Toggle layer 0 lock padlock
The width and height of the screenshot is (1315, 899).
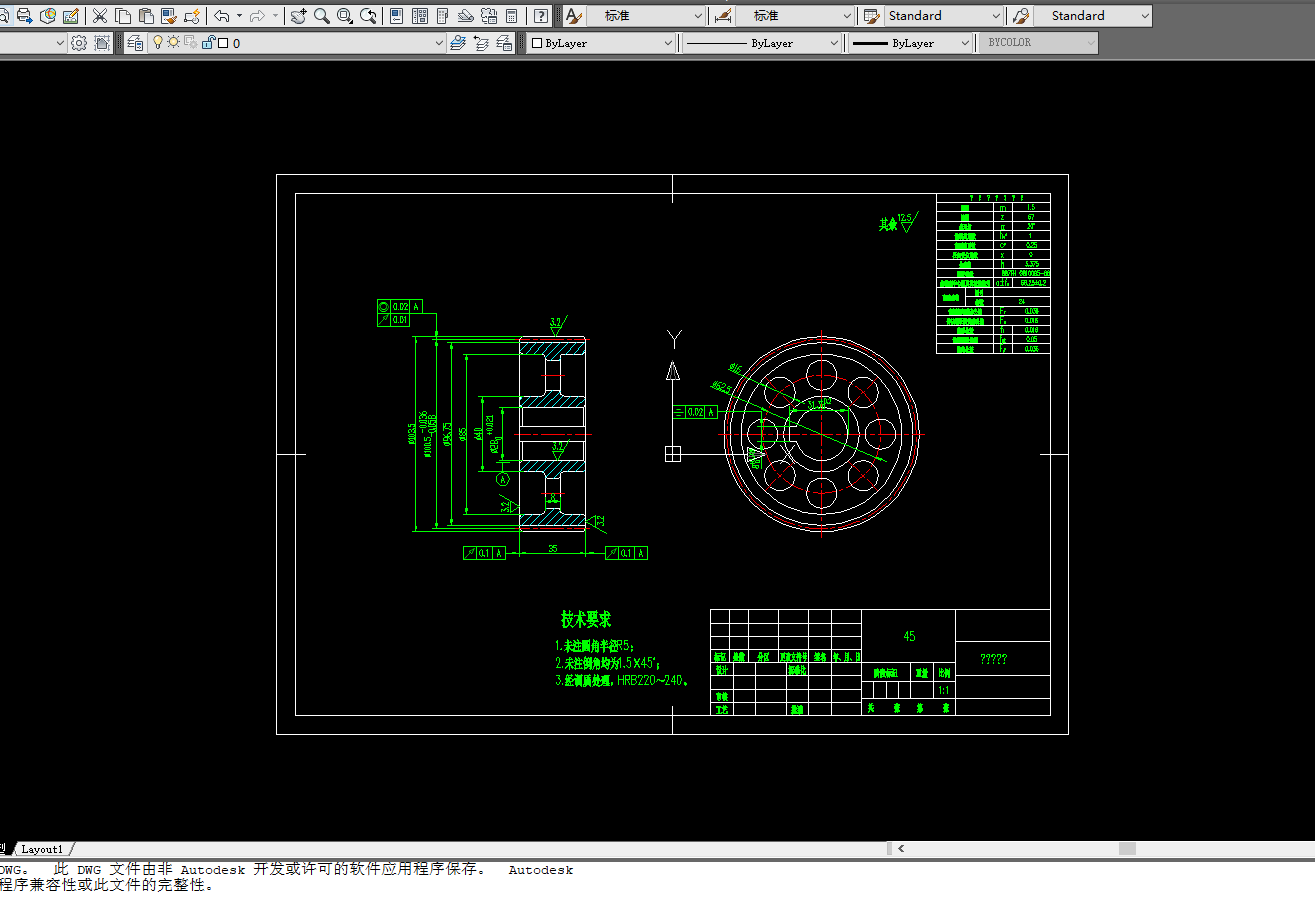207,43
